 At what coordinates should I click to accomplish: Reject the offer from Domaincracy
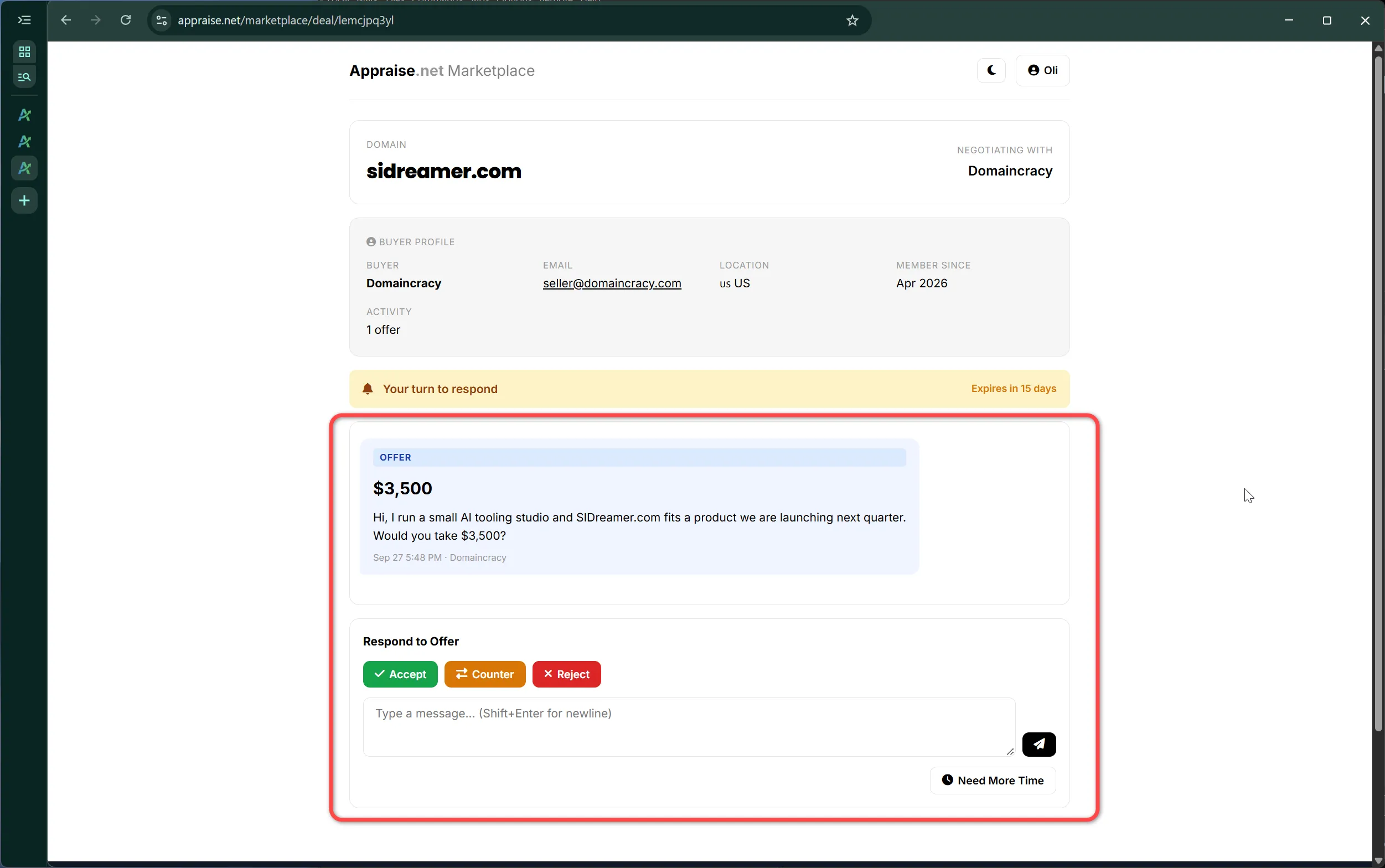pos(566,674)
